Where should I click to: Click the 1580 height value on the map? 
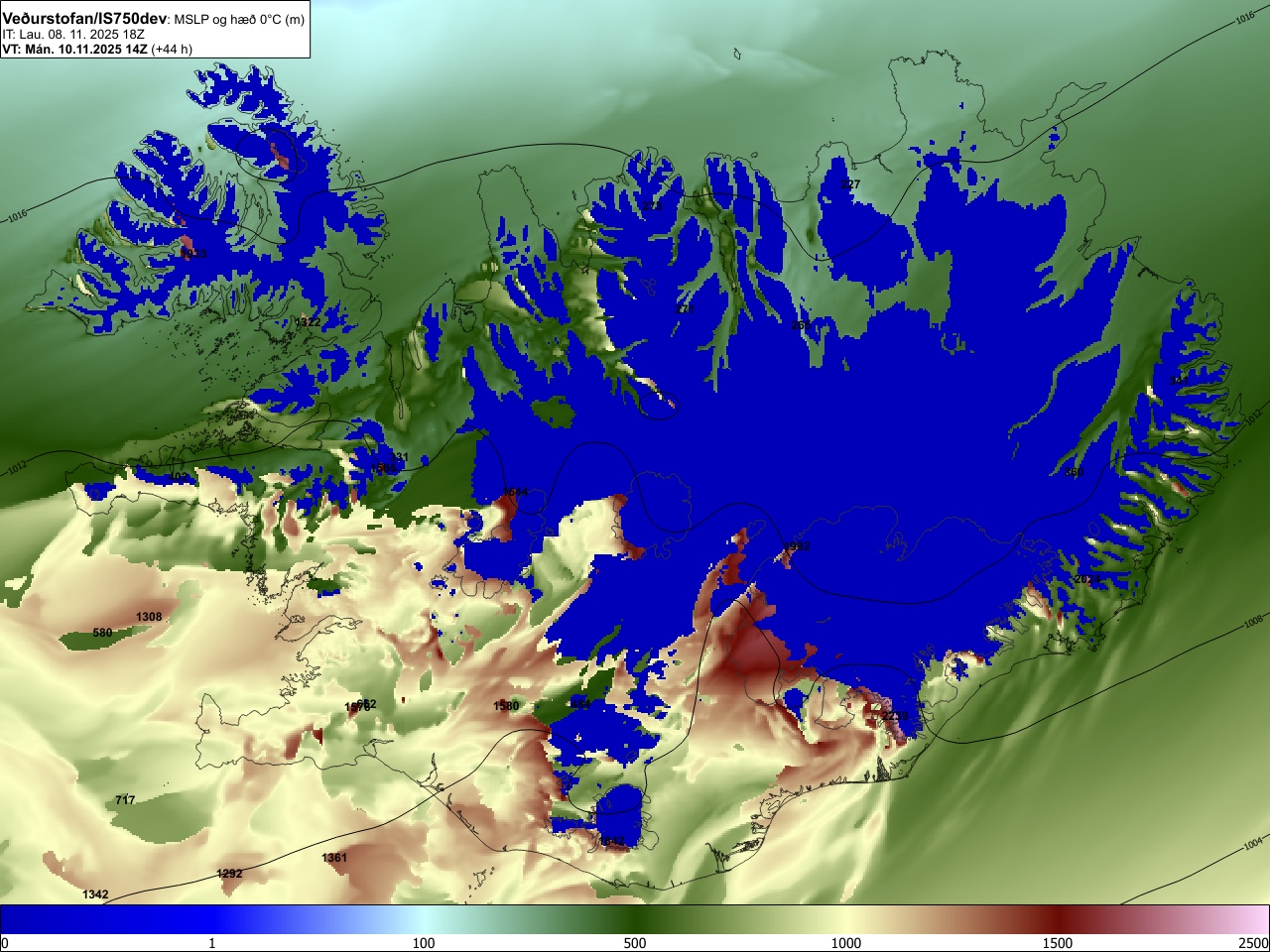(506, 706)
